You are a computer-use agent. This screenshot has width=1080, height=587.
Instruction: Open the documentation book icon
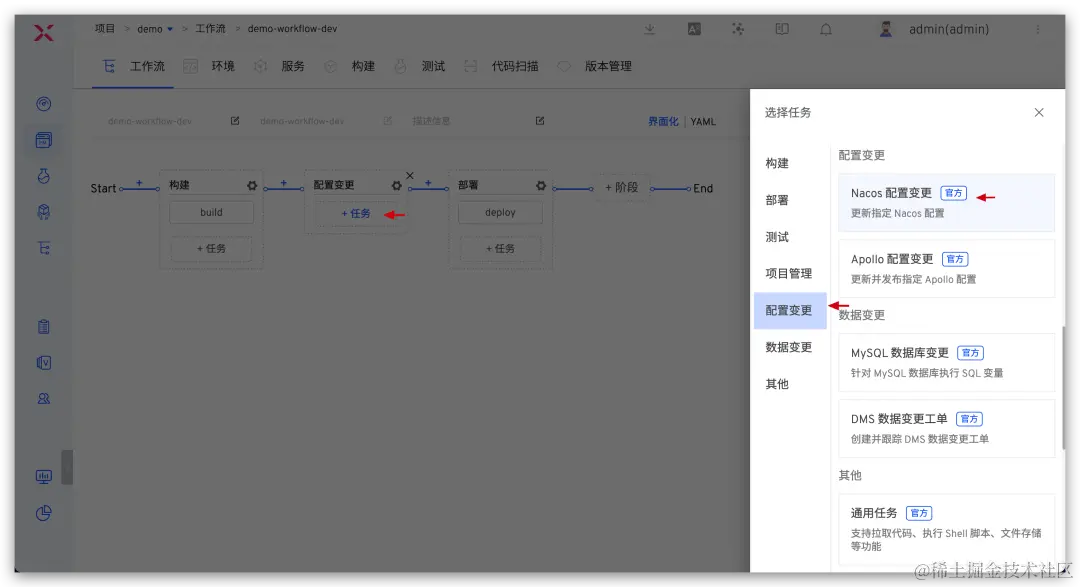[782, 29]
